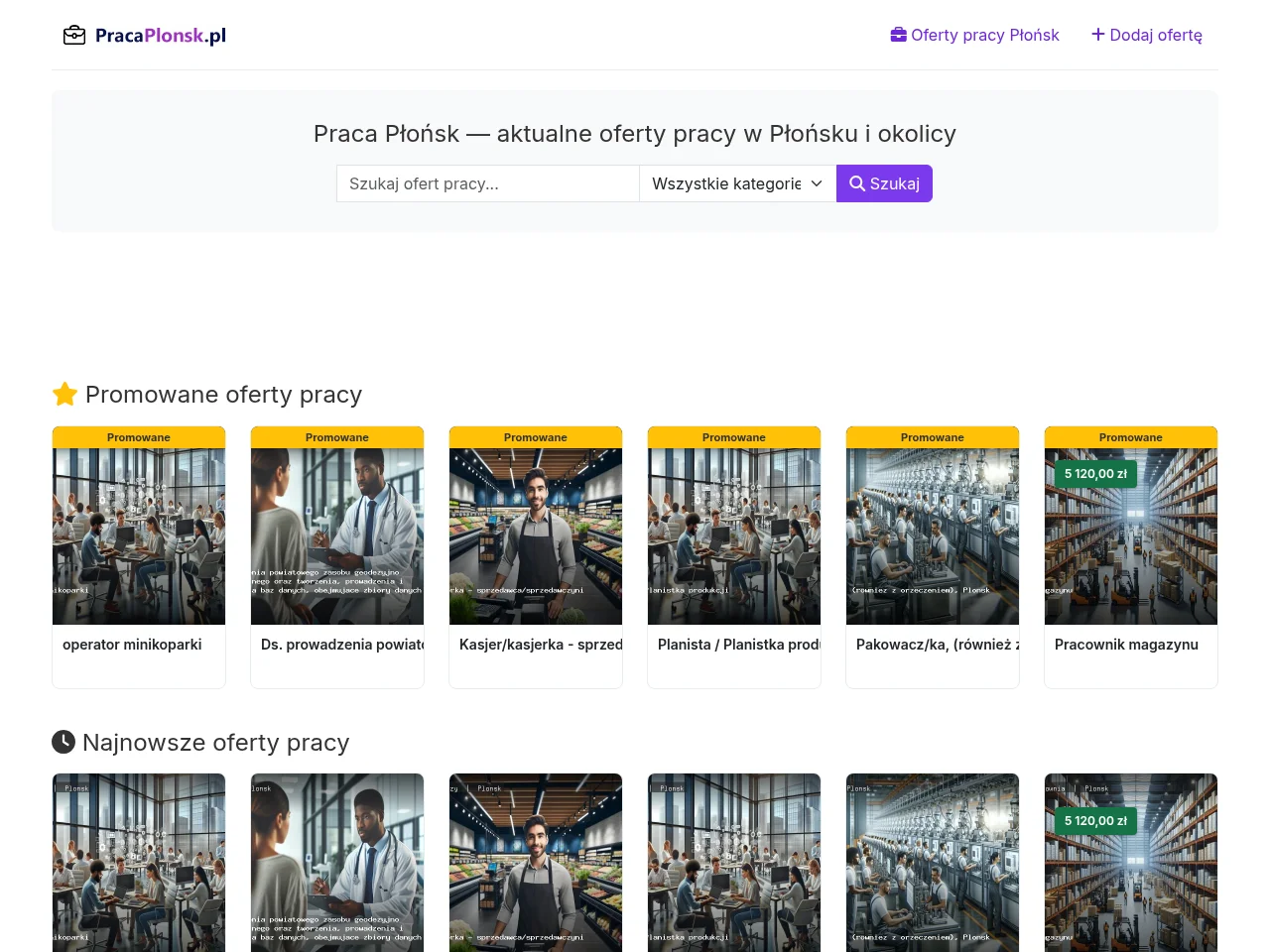Click the magnifier icon in the Szukaj button
The image size is (1270, 952).
(x=857, y=183)
